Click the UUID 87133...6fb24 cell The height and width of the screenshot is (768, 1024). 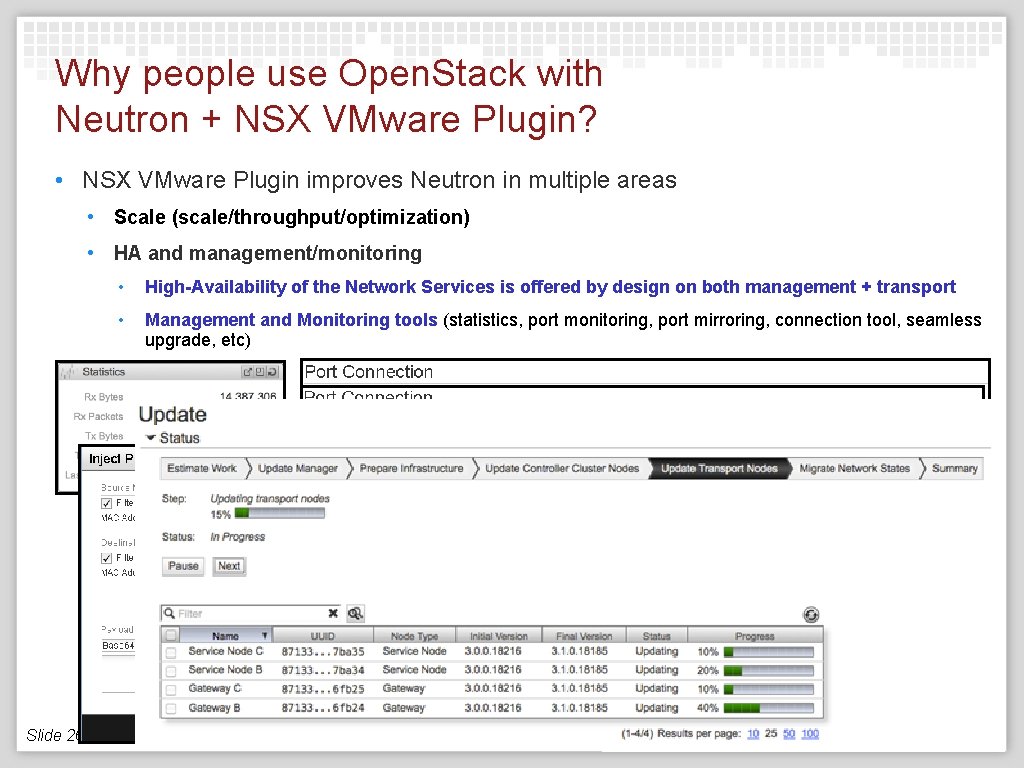(x=323, y=708)
